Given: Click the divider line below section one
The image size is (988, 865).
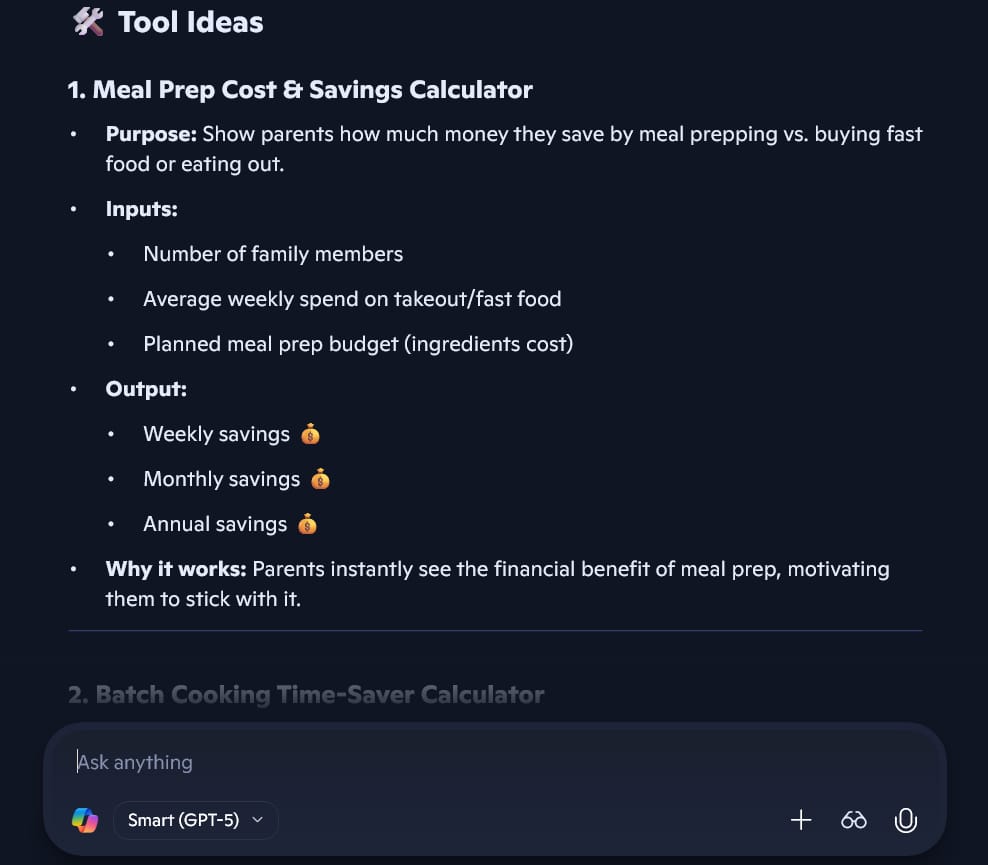Looking at the screenshot, I should click(495, 630).
